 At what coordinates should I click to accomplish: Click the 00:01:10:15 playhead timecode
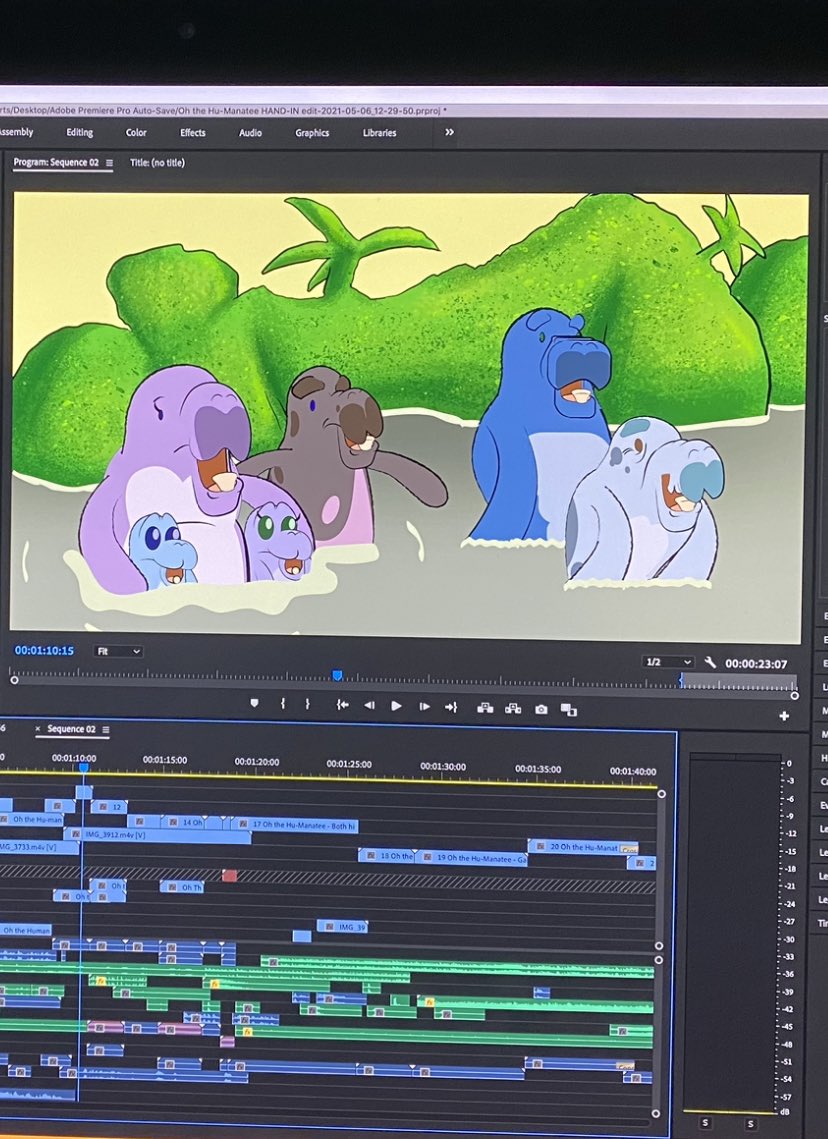click(x=44, y=650)
